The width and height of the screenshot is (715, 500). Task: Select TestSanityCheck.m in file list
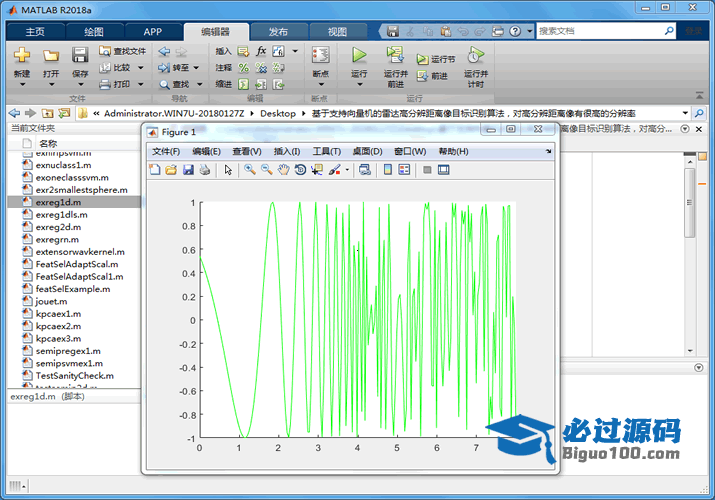[74, 376]
